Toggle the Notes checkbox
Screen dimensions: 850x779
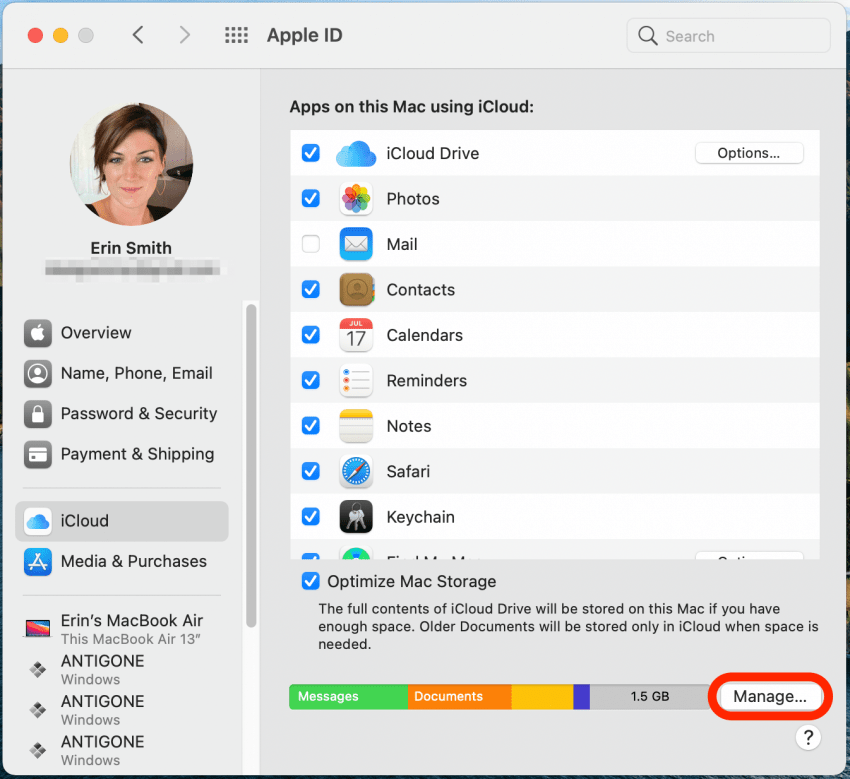(x=311, y=426)
